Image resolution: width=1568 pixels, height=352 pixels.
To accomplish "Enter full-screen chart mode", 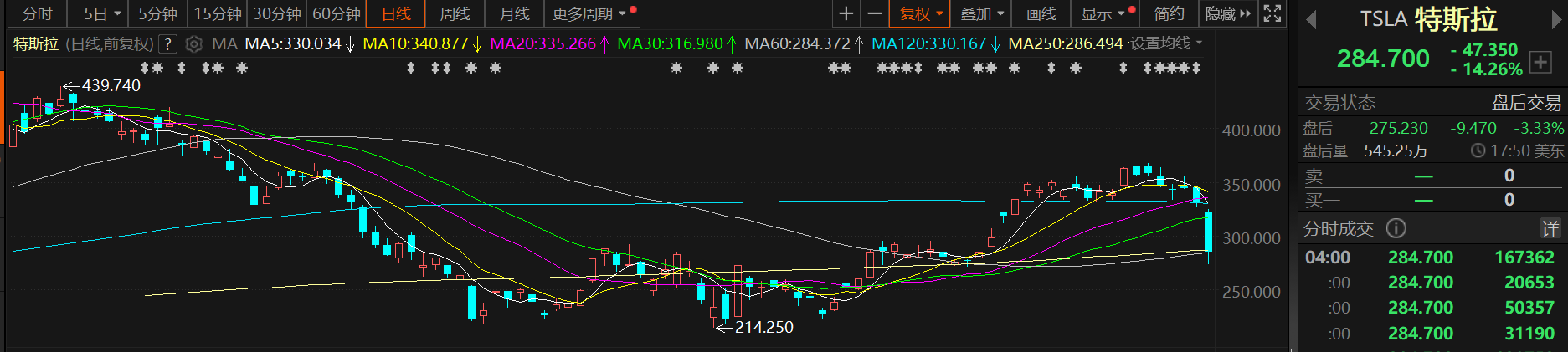I will 1272,13.
